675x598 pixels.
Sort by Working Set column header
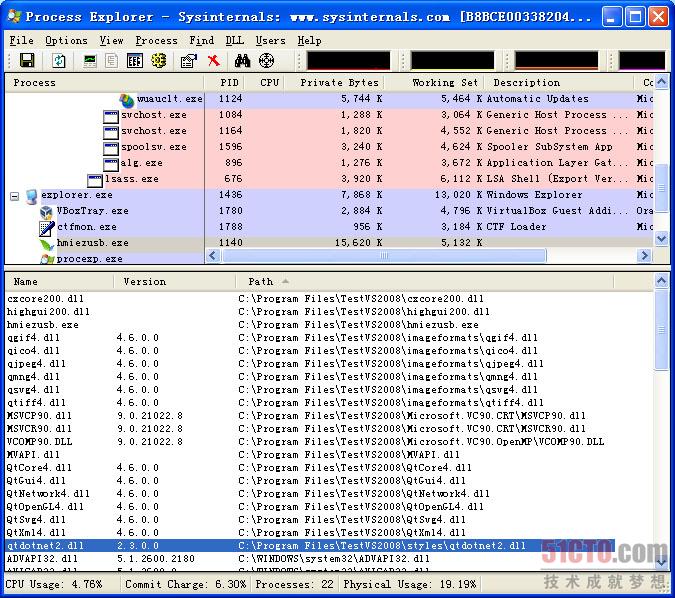[434, 83]
